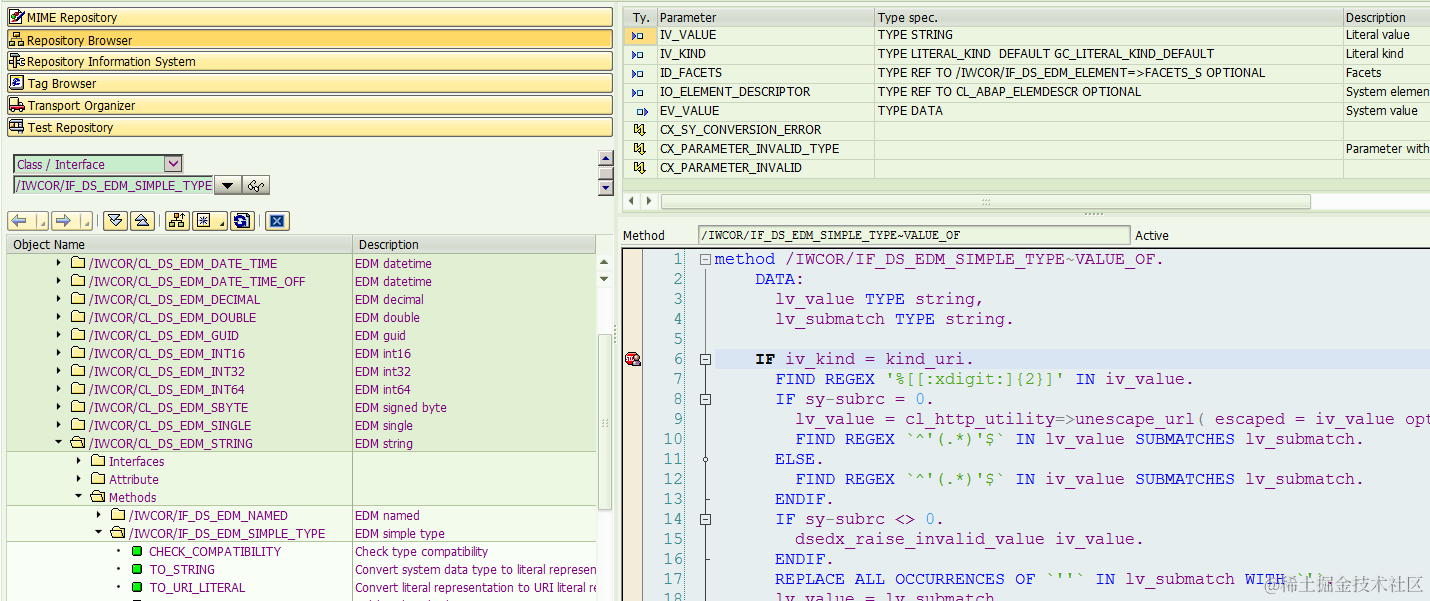
Task: Click the object name input field
Action: (113, 185)
